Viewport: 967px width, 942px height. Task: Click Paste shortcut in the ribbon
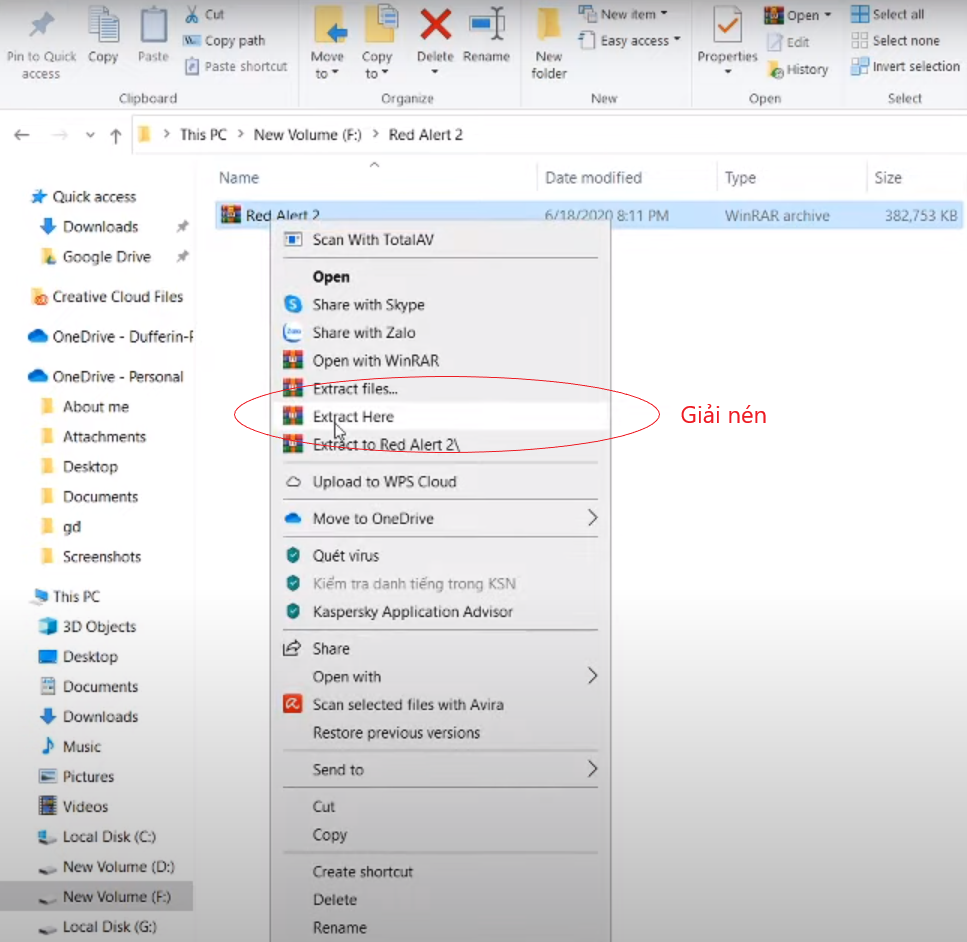click(x=236, y=66)
